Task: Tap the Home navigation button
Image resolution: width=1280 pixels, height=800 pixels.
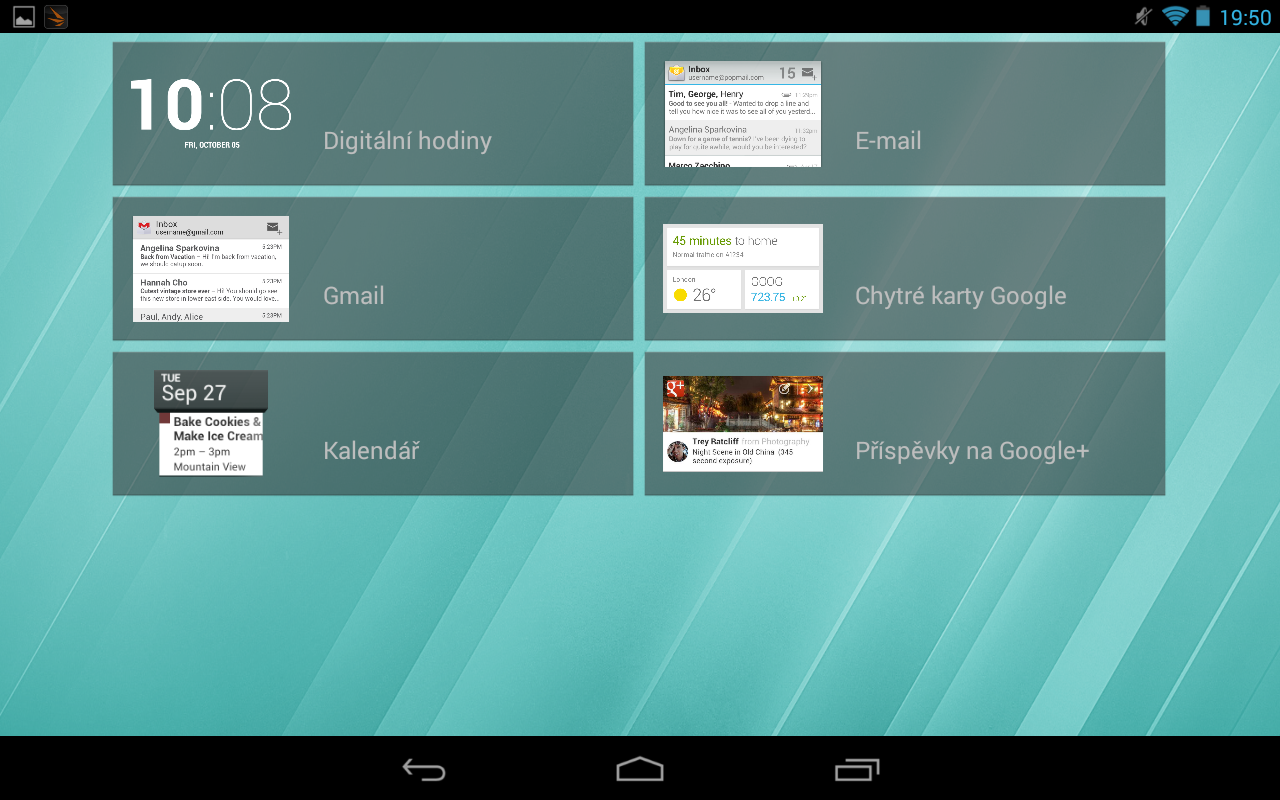Action: pyautogui.click(x=640, y=769)
